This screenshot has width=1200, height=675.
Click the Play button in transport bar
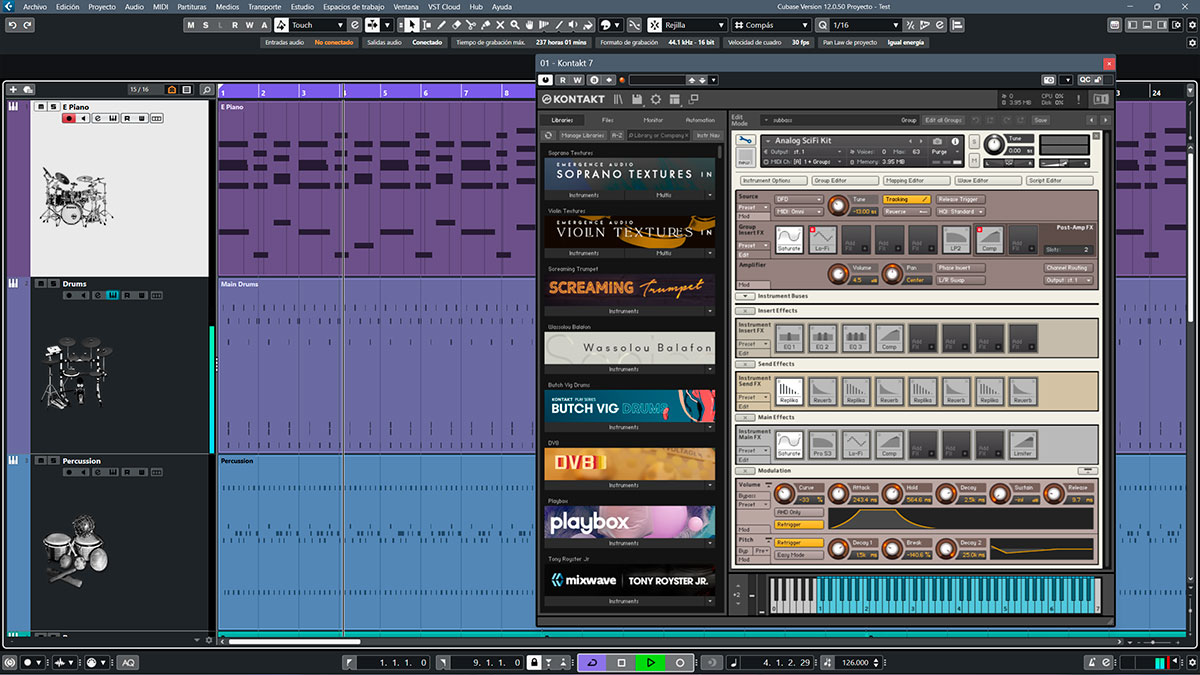650,663
